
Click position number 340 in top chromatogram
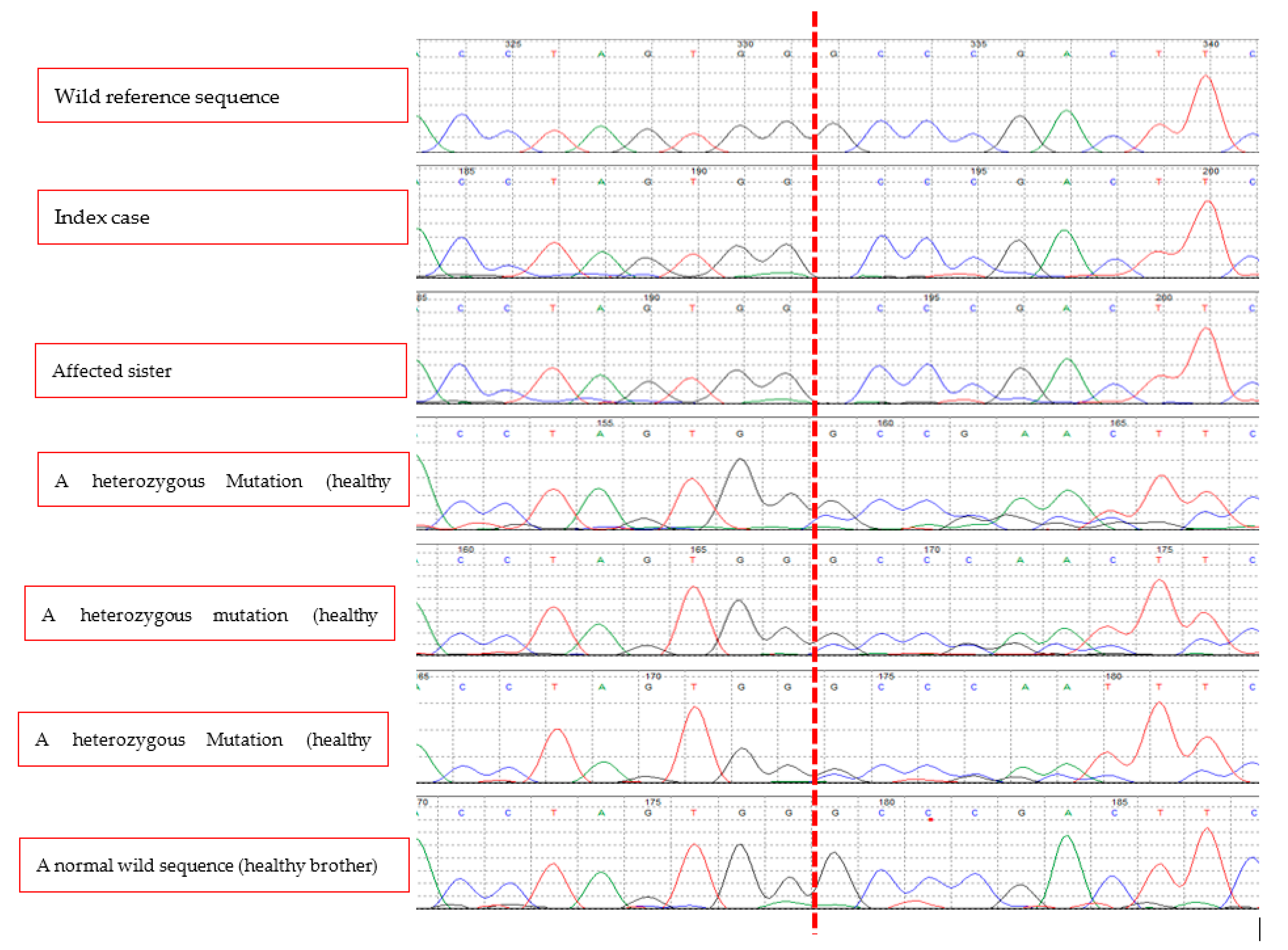[1211, 44]
